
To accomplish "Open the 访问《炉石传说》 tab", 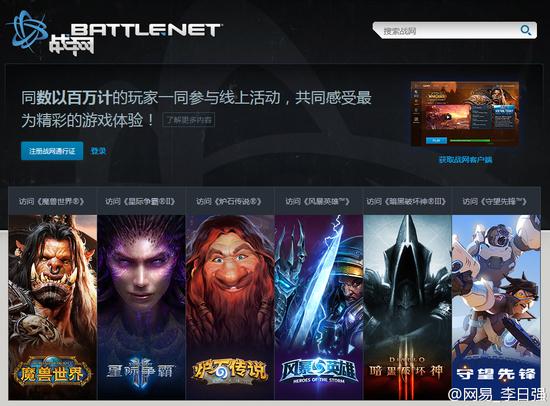I will (x=229, y=201).
